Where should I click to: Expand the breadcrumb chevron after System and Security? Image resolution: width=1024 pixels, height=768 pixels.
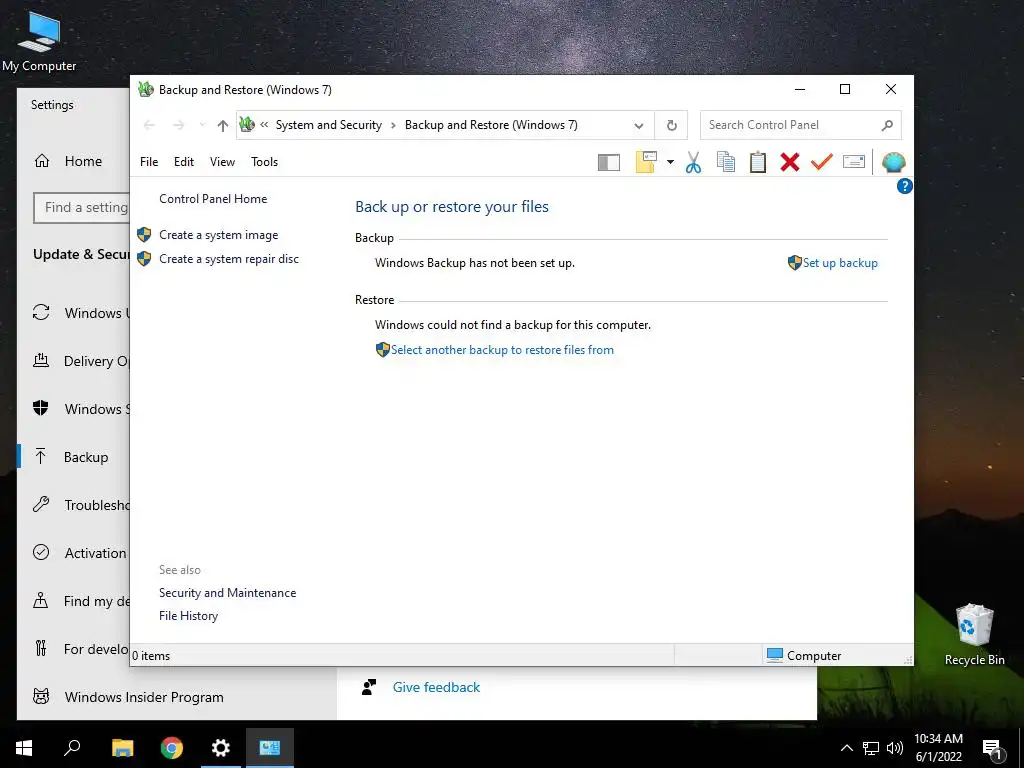tap(393, 125)
